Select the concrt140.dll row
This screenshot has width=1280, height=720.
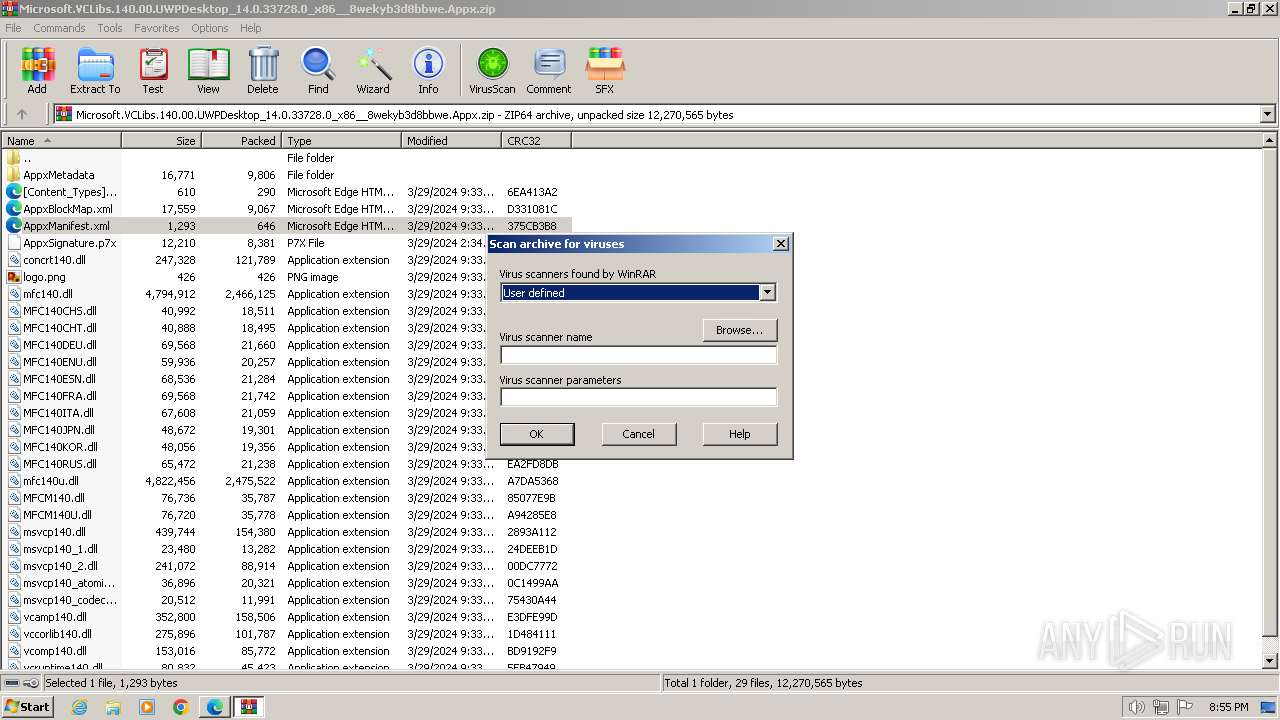pos(286,260)
